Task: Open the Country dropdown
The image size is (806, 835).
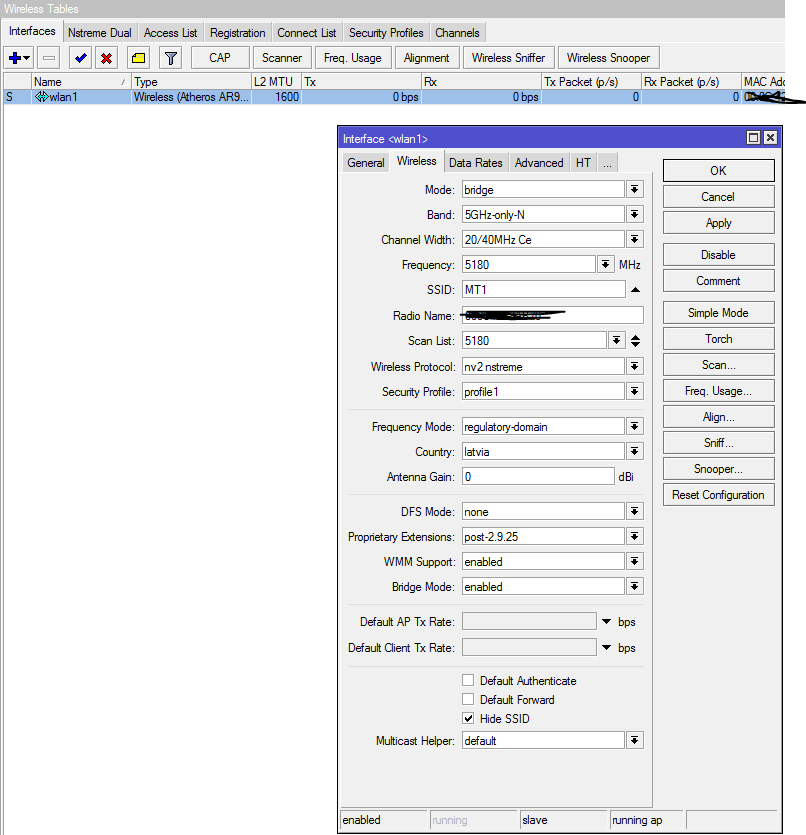Action: coord(635,452)
